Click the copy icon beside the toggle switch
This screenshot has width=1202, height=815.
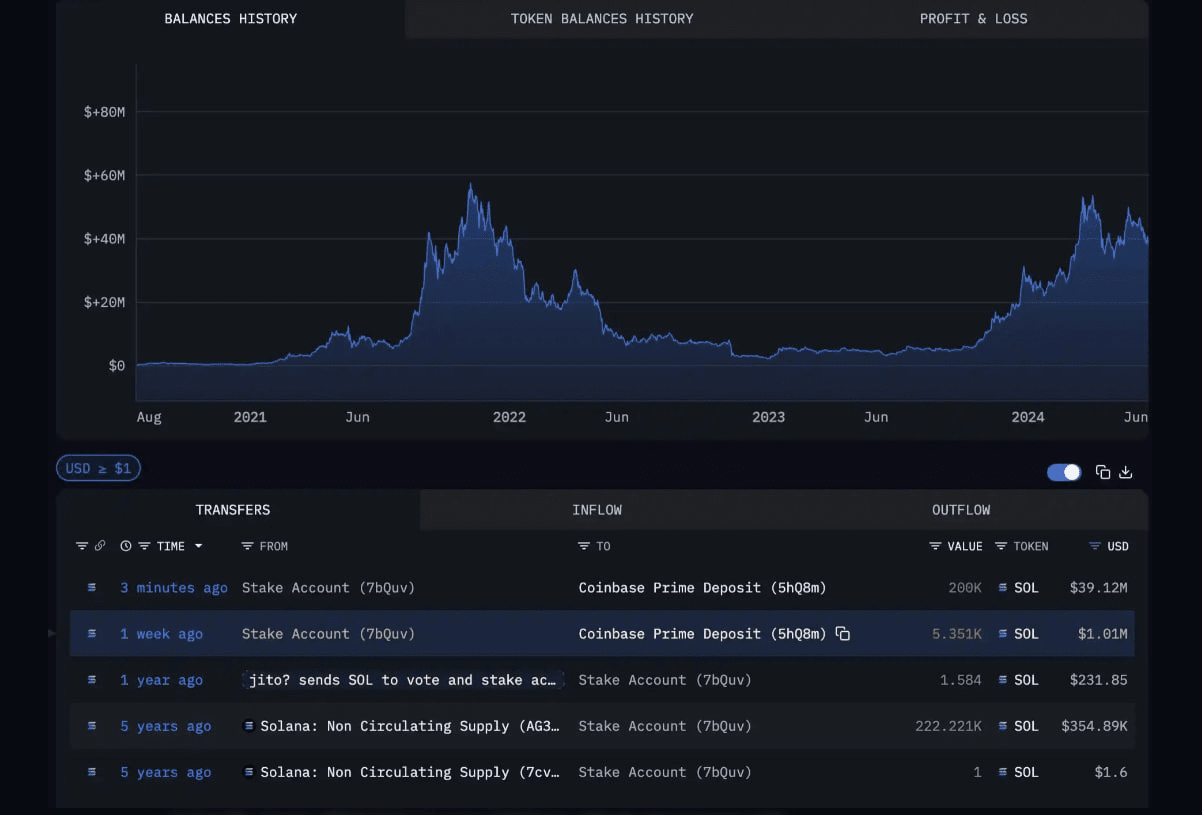pyautogui.click(x=1103, y=472)
